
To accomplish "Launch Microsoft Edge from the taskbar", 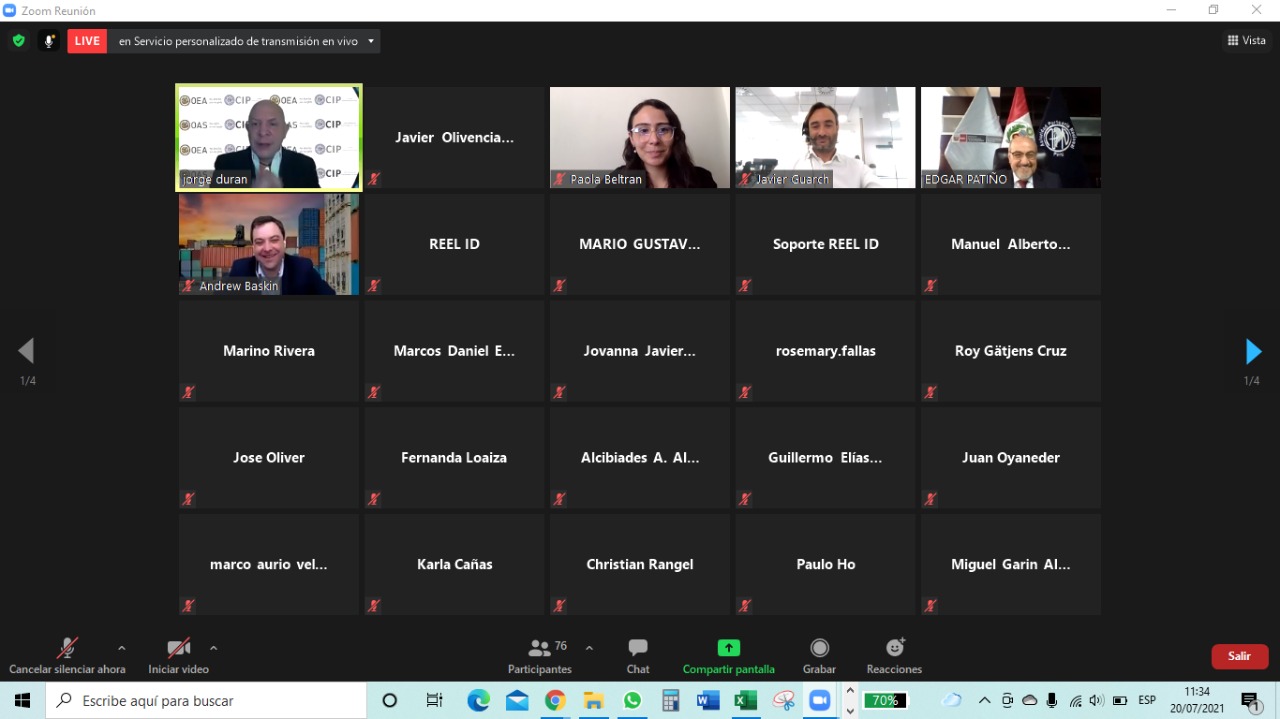I will click(x=478, y=700).
